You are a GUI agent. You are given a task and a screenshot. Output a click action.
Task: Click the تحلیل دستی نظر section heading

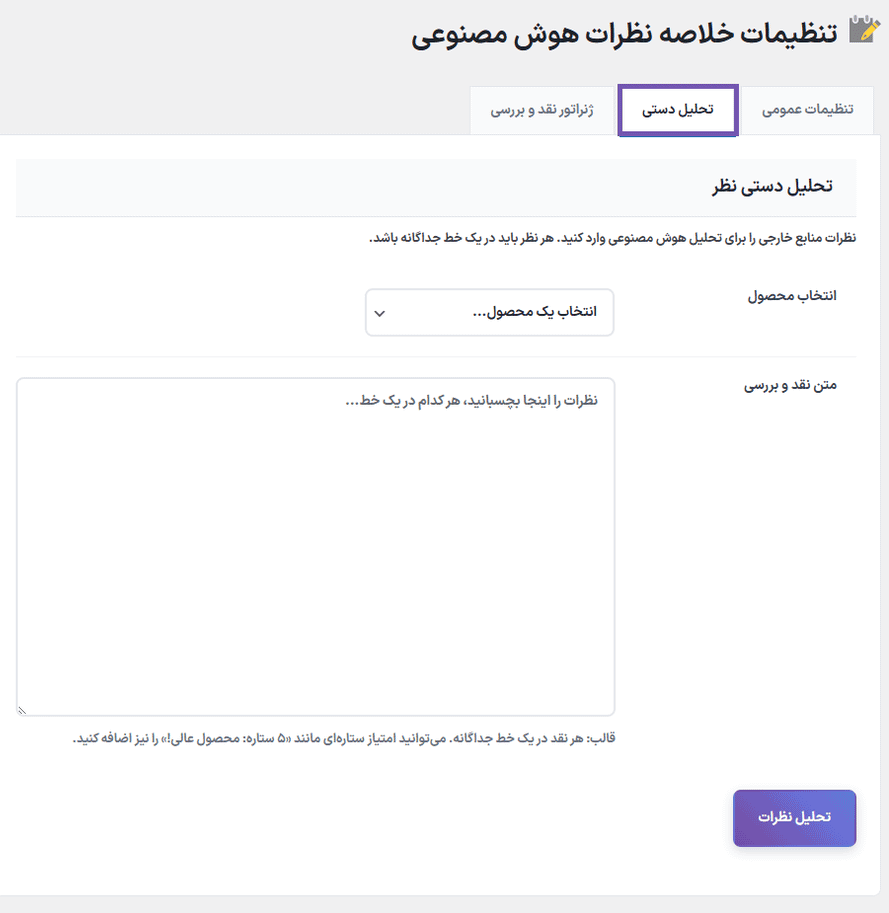tap(772, 187)
